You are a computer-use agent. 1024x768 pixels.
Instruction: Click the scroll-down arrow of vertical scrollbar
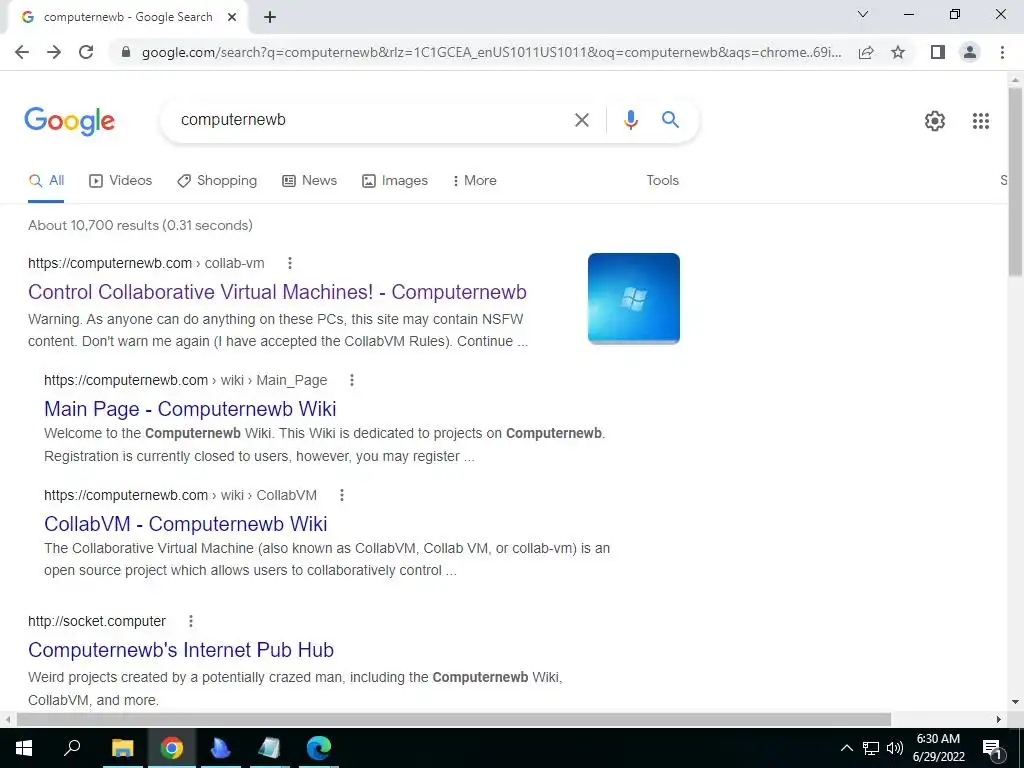point(1015,702)
